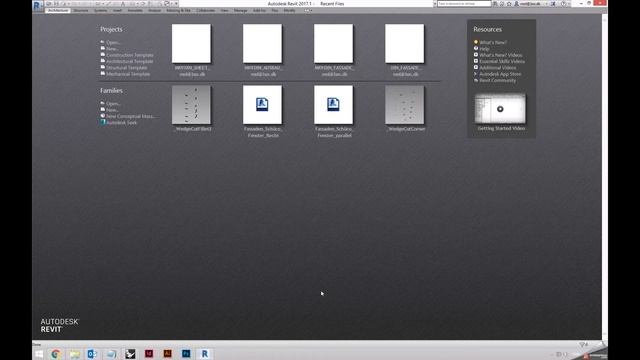640x360 pixels.
Task: Select the Analyze ribbon tab
Action: (x=154, y=11)
